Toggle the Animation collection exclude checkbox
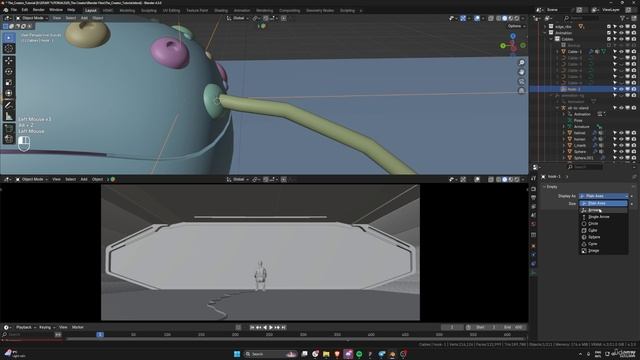This screenshot has width=640, height=360. click(609, 33)
